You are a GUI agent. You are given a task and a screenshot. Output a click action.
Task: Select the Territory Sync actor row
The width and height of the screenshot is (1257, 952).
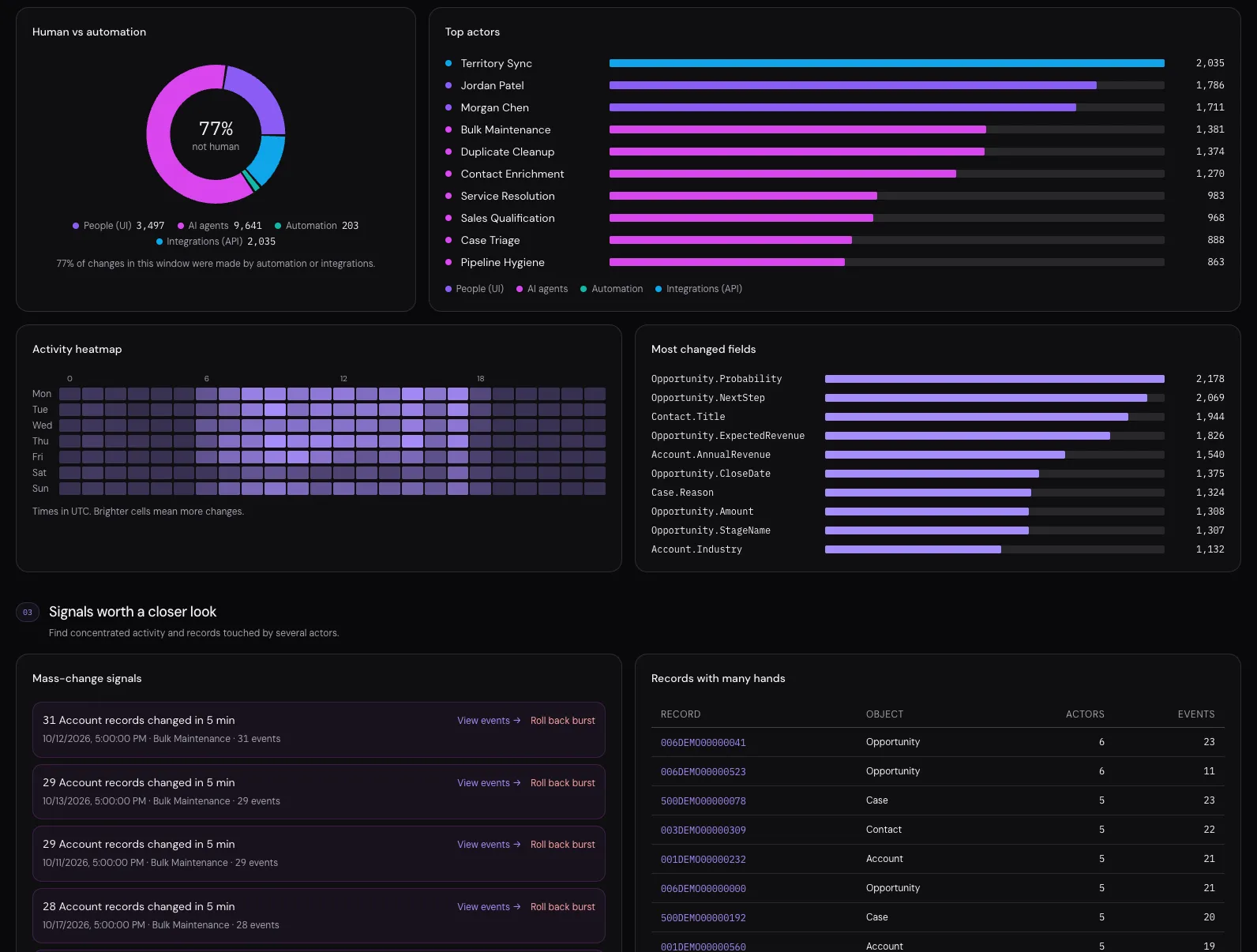click(835, 63)
